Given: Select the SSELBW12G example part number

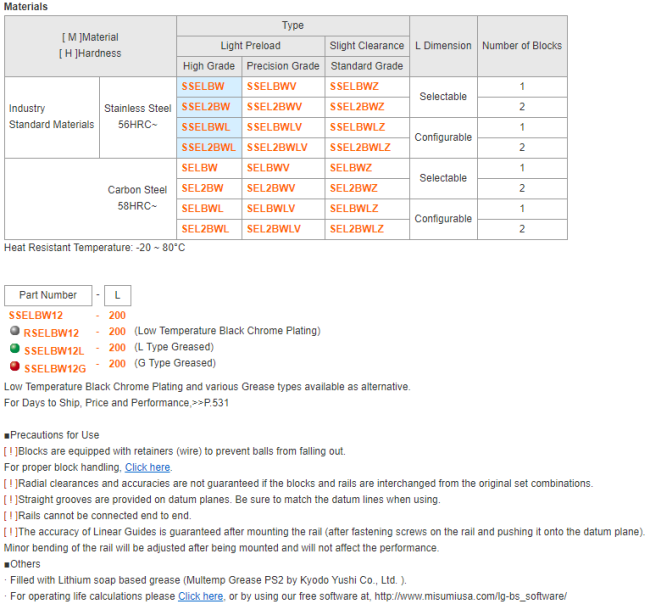Looking at the screenshot, I should 55,366.
